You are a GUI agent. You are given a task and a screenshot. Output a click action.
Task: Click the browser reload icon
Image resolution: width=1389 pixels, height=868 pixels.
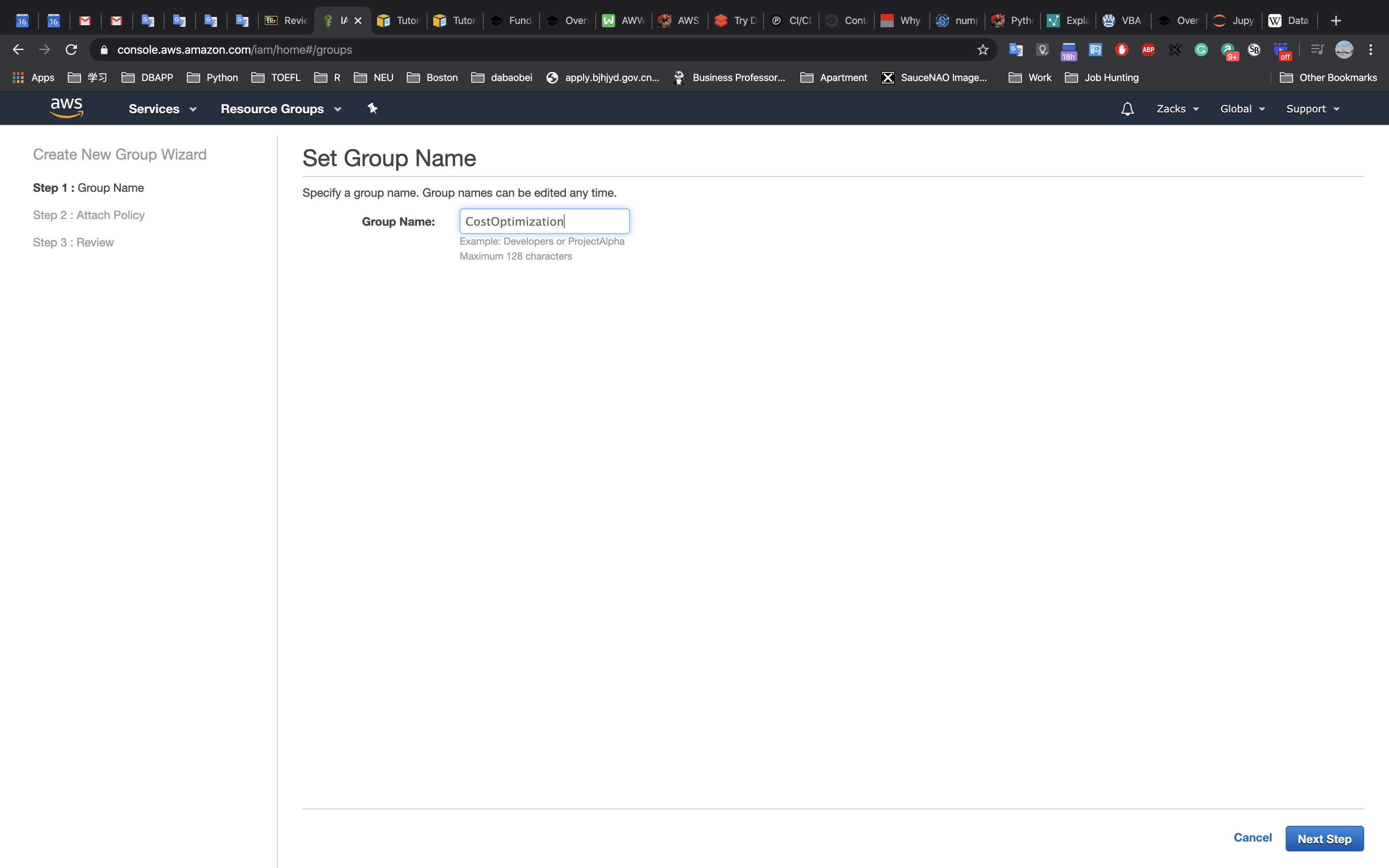tap(71, 50)
